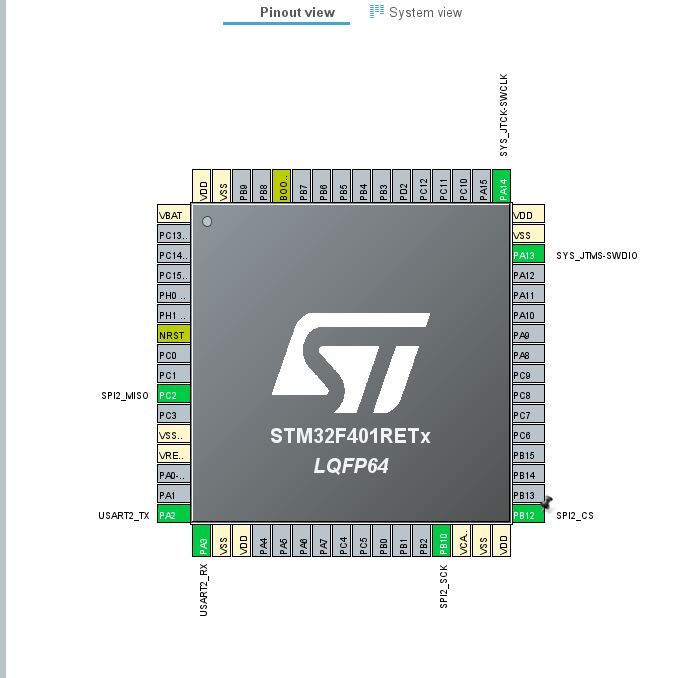Pick pin PA7
Screen dimensions: 684x678
[321, 541]
